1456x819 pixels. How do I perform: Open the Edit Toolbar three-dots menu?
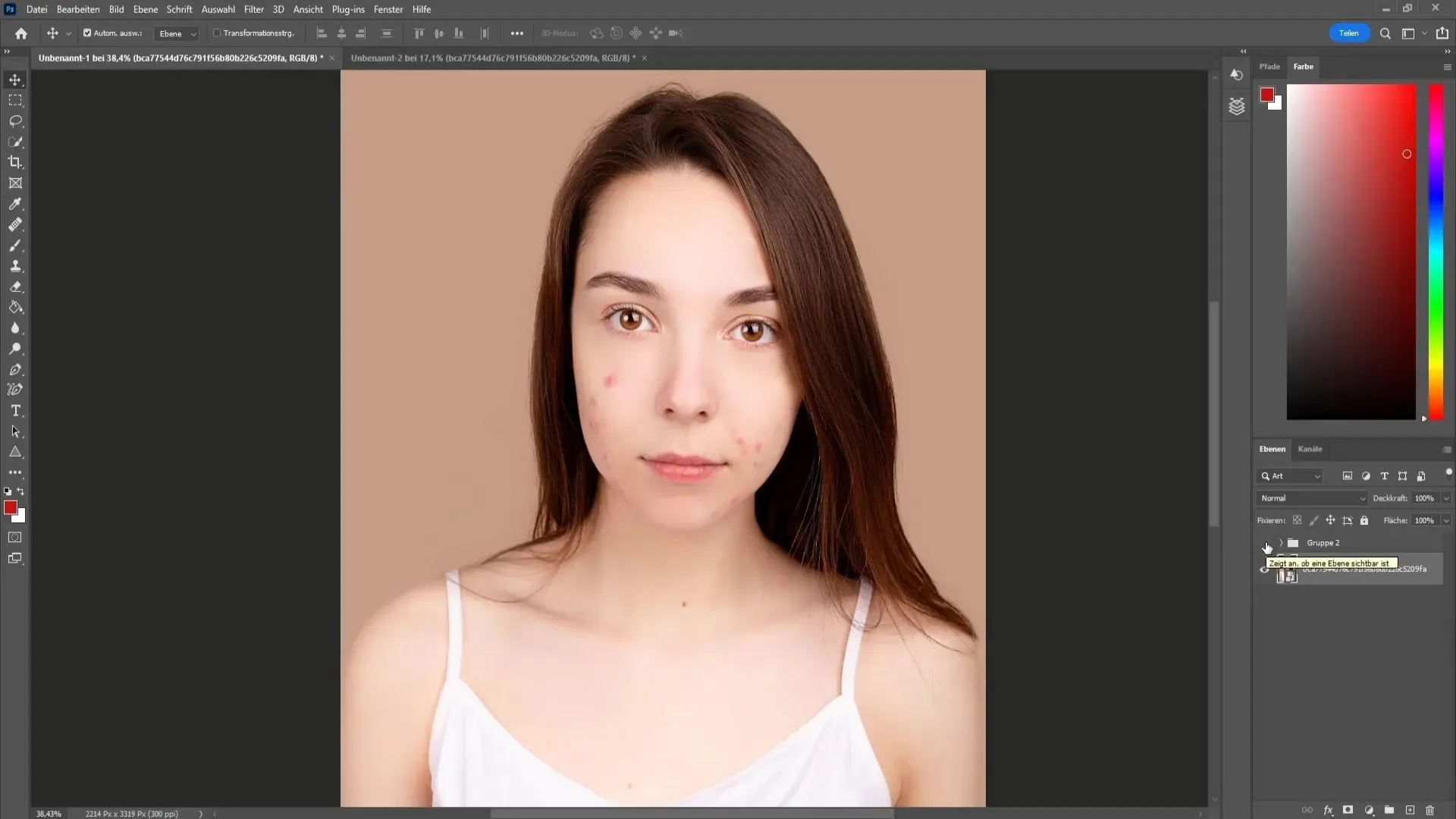point(15,472)
